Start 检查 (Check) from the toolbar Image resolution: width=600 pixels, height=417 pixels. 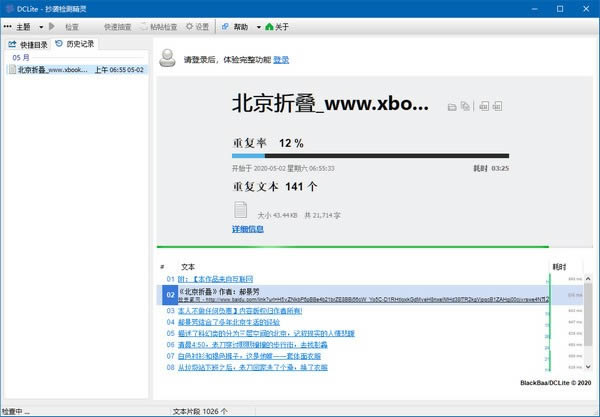pyautogui.click(x=65, y=26)
